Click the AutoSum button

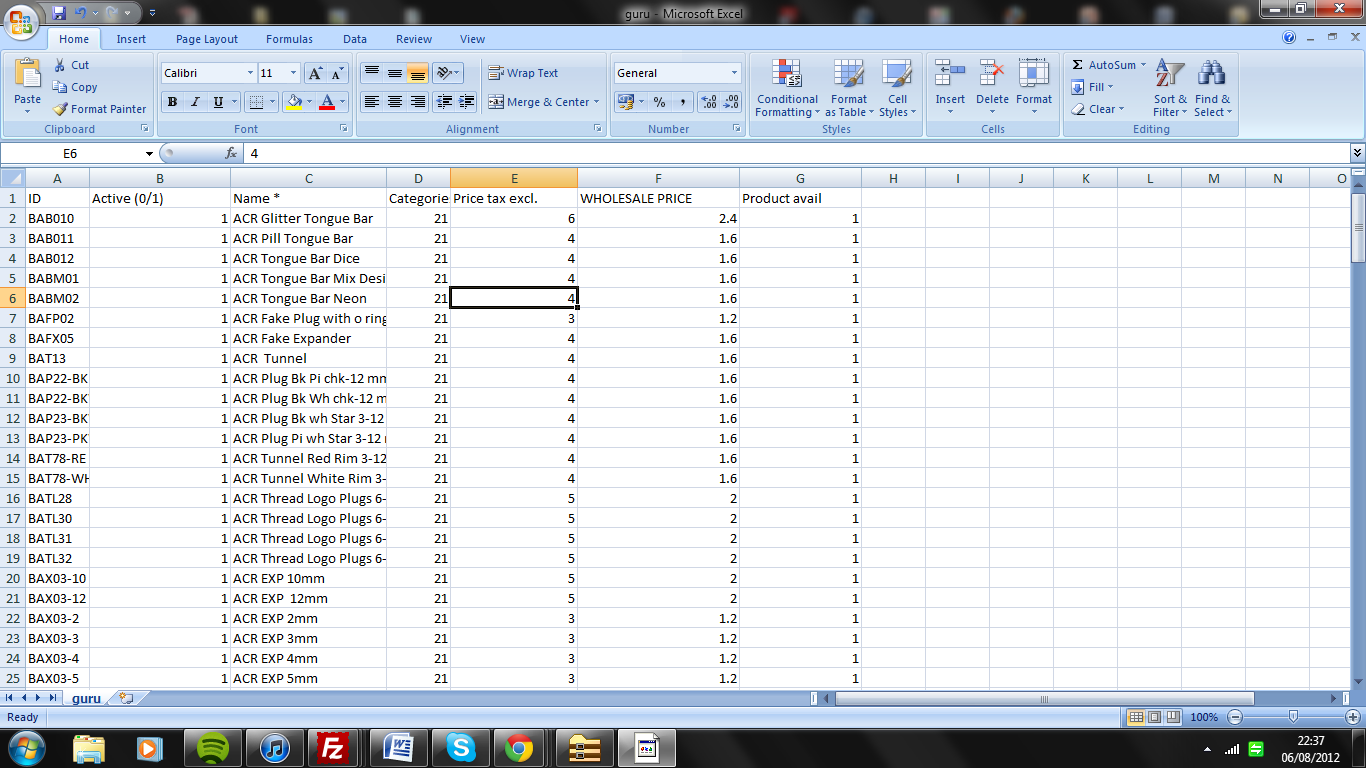[1103, 65]
